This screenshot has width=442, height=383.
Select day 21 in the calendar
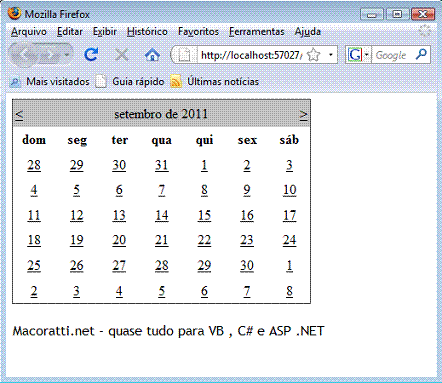tap(162, 240)
